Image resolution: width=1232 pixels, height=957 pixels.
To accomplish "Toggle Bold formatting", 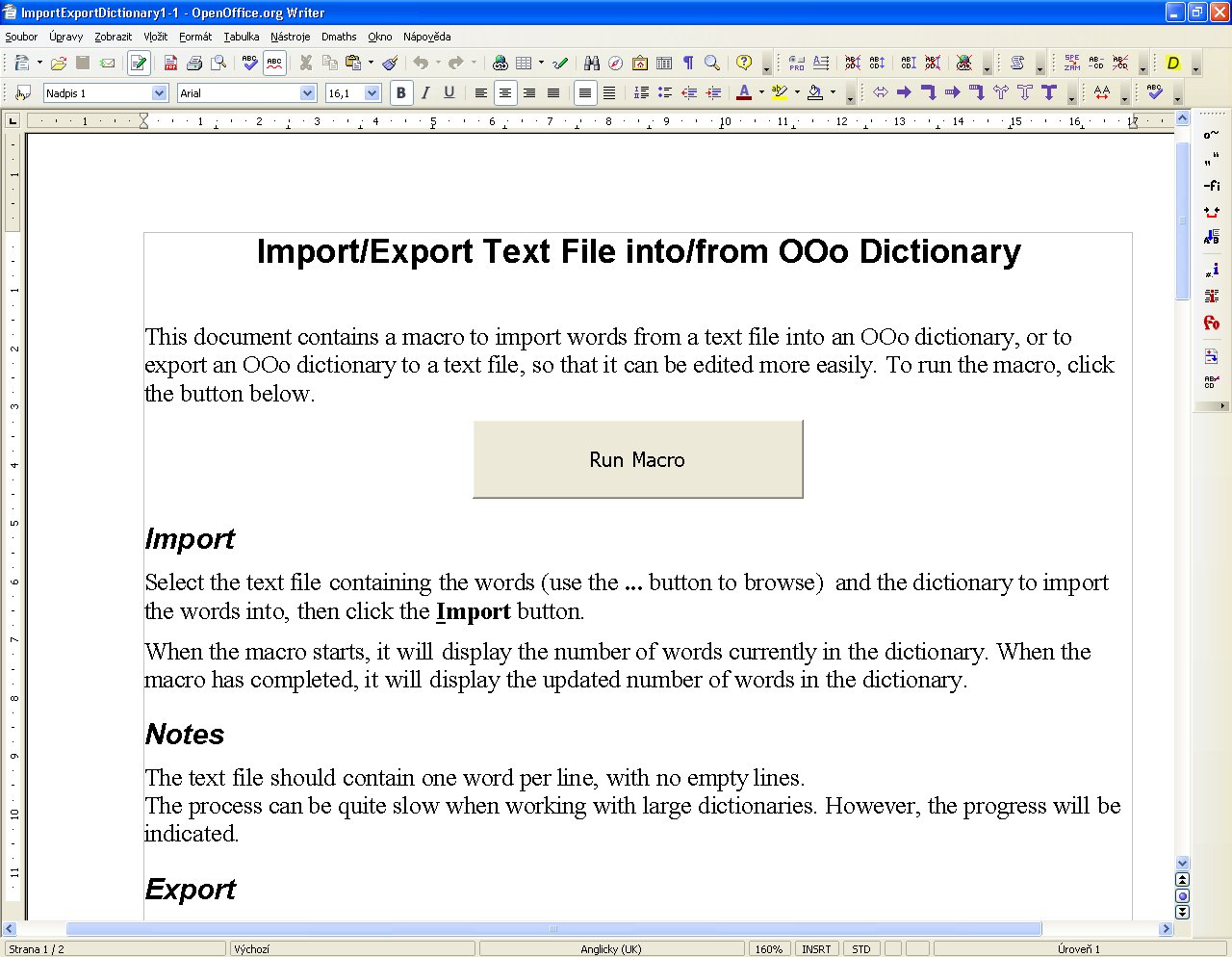I will coord(401,92).
